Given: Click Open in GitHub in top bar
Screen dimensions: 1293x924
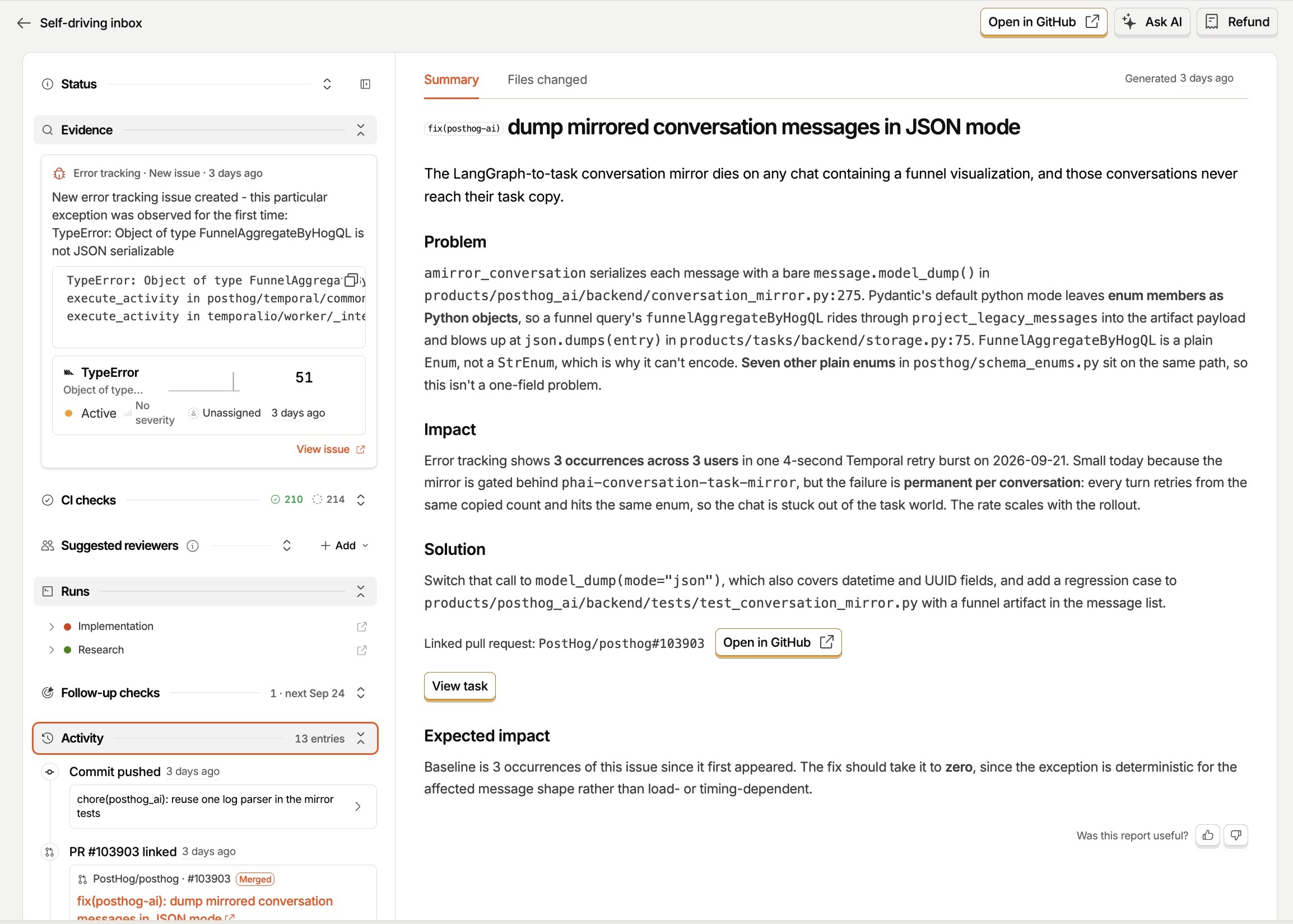Looking at the screenshot, I should click(1043, 22).
